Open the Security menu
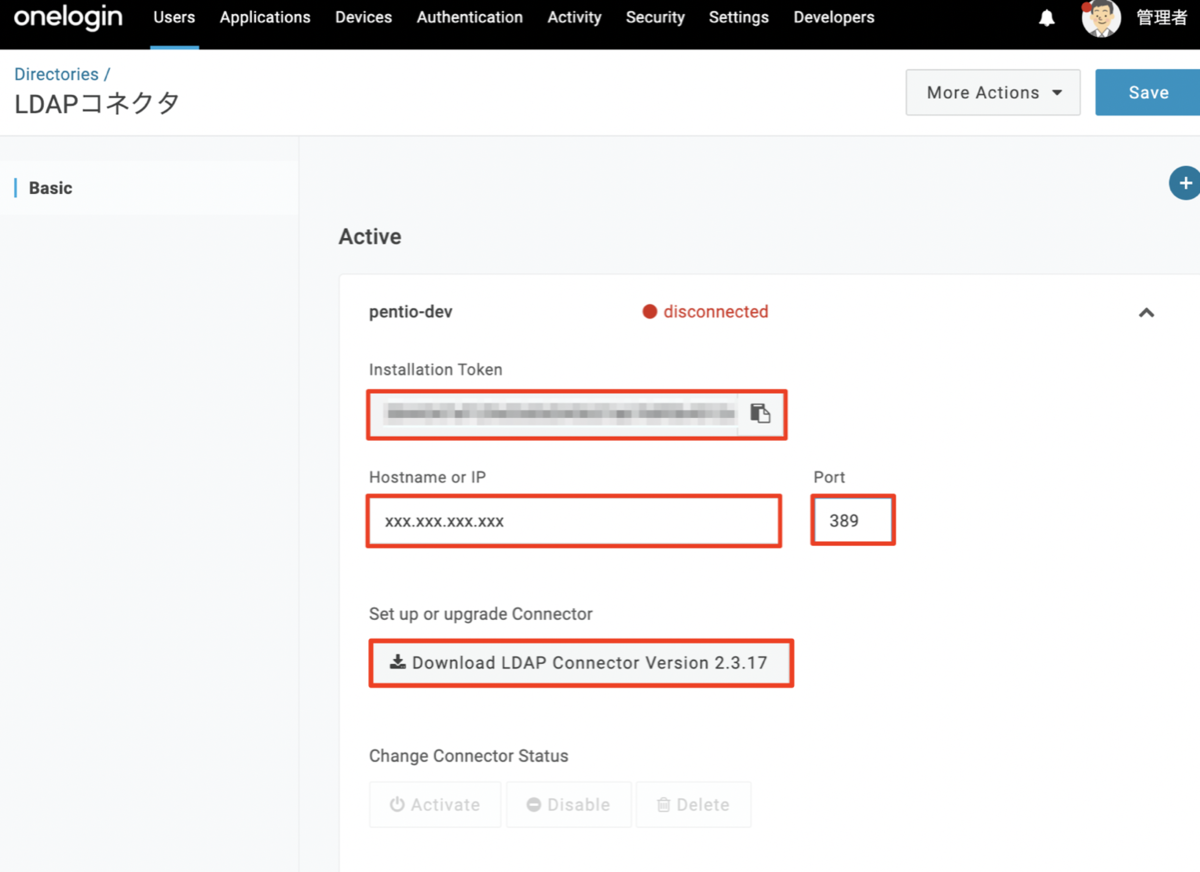The width and height of the screenshot is (1200, 872). [655, 18]
